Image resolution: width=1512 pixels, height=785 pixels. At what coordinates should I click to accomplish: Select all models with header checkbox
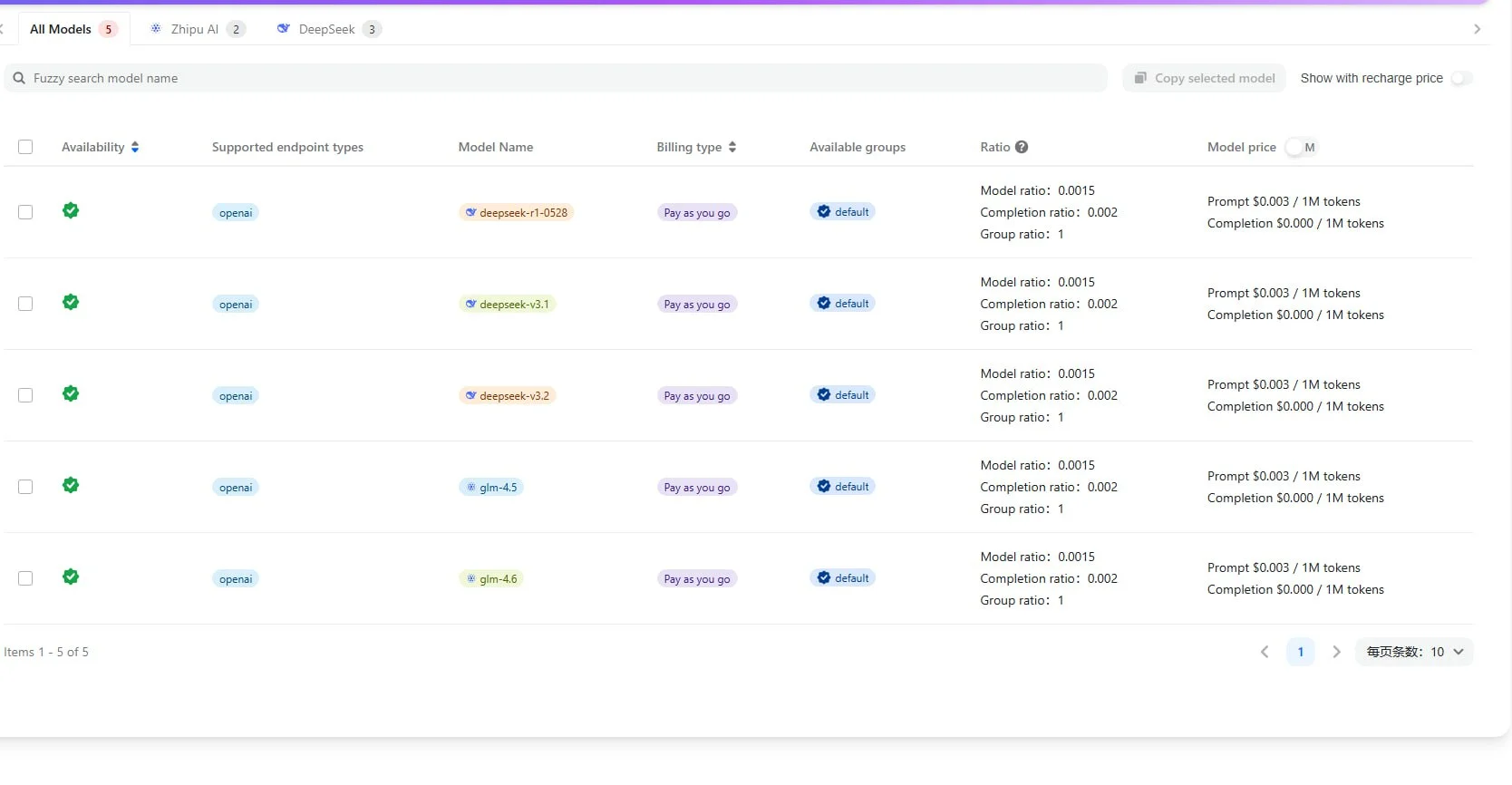coord(25,147)
